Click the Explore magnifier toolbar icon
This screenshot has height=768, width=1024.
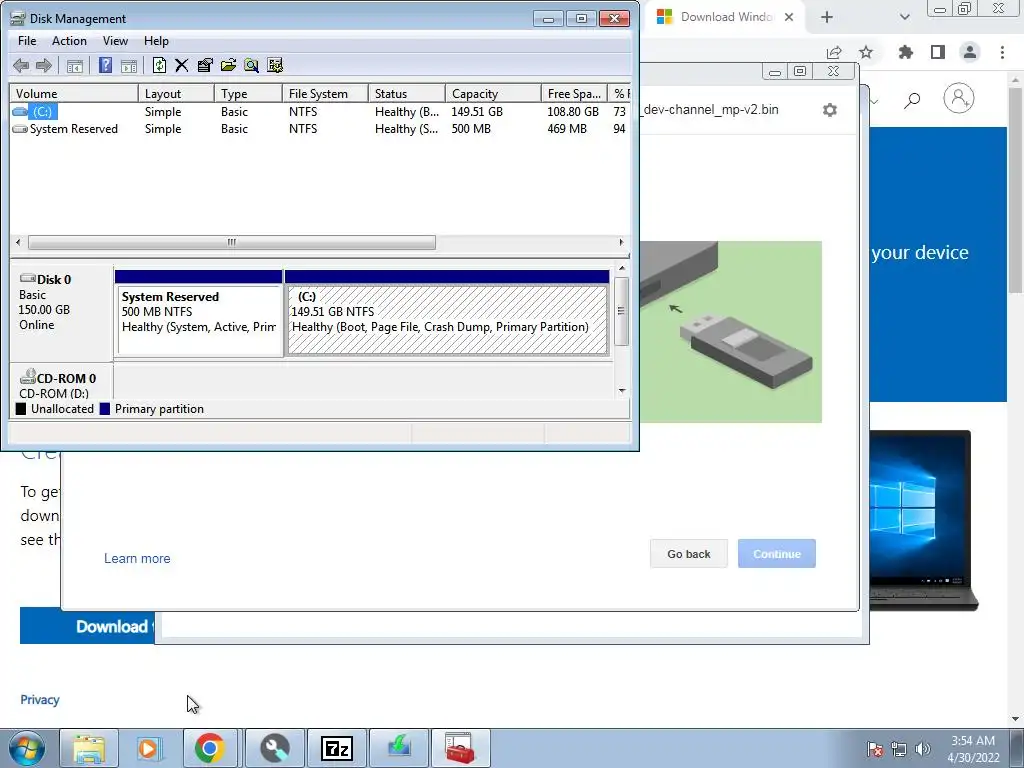251,65
